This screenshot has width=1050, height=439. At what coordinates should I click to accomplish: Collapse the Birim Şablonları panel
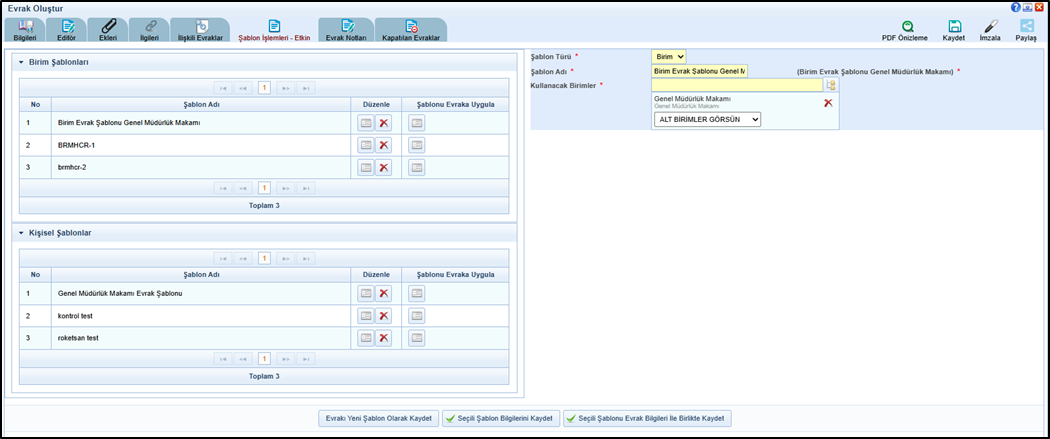21,62
